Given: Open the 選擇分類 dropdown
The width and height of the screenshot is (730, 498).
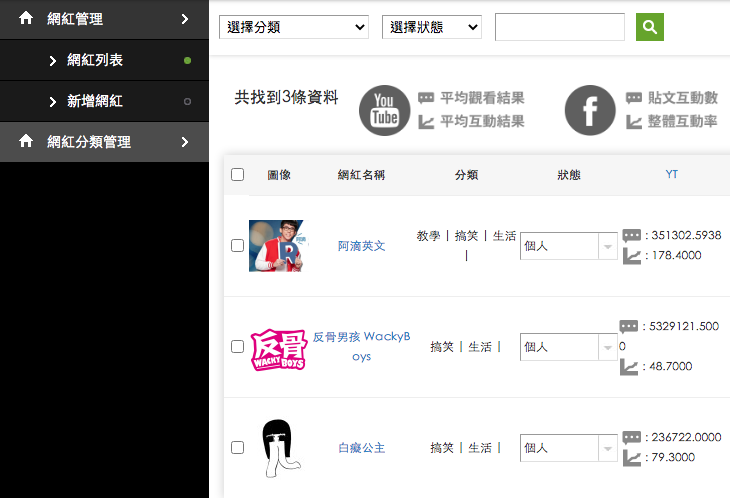Looking at the screenshot, I should click(294, 27).
